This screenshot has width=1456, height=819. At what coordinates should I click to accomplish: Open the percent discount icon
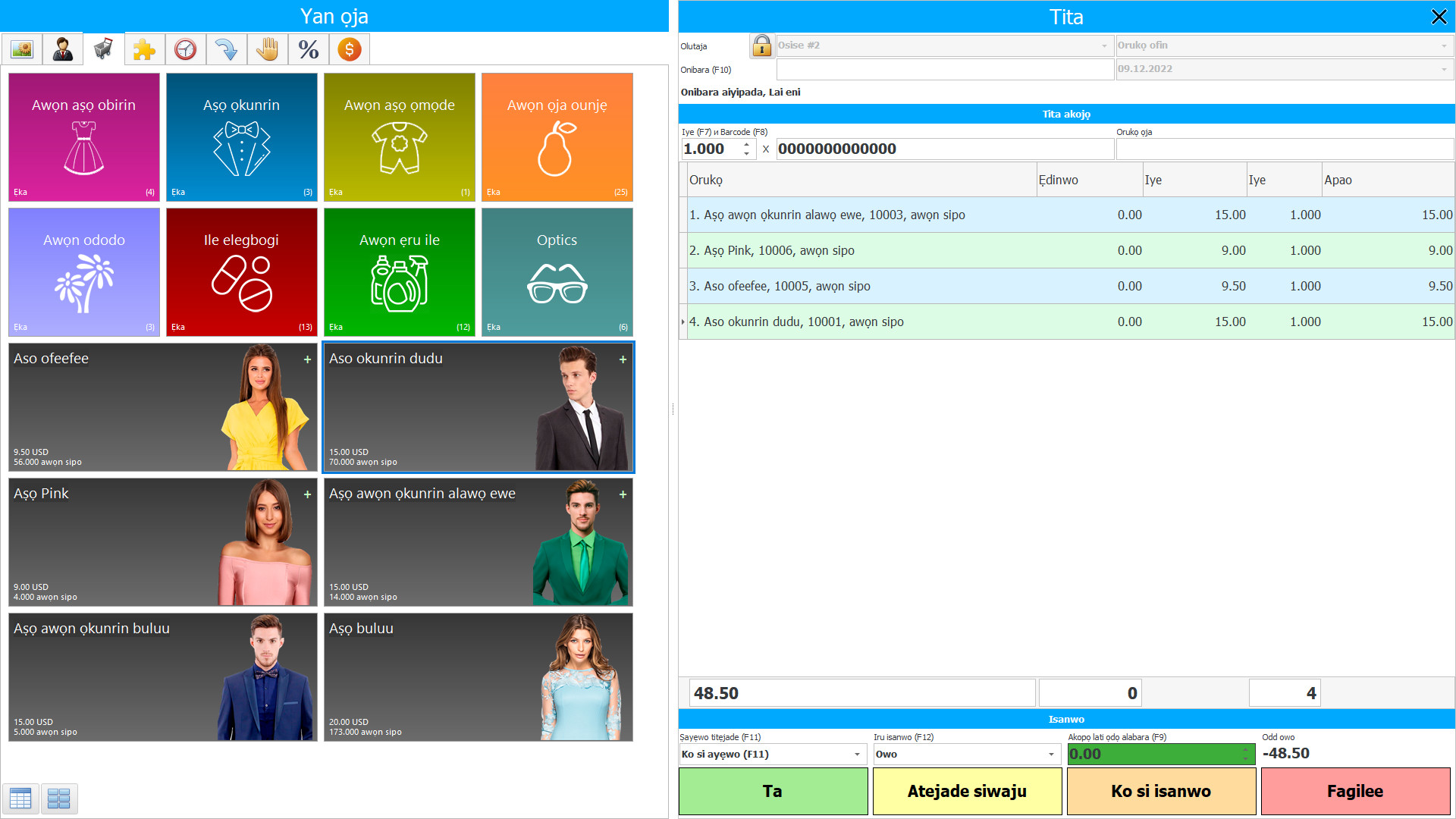point(308,49)
